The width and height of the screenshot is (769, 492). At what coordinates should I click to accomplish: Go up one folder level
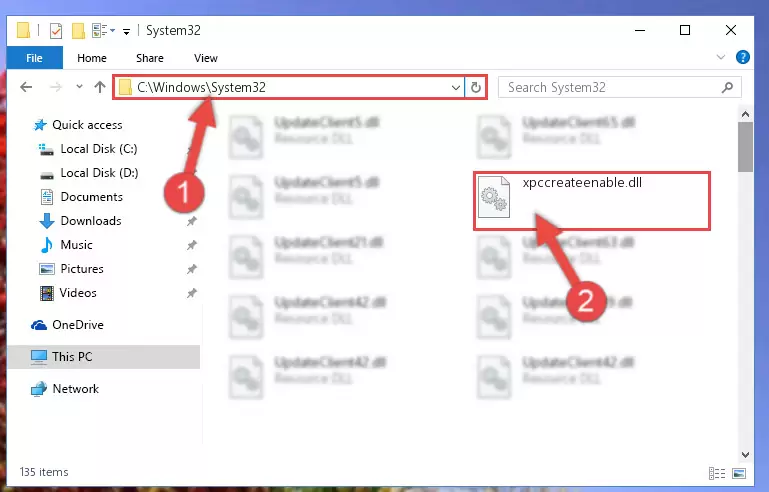click(100, 87)
